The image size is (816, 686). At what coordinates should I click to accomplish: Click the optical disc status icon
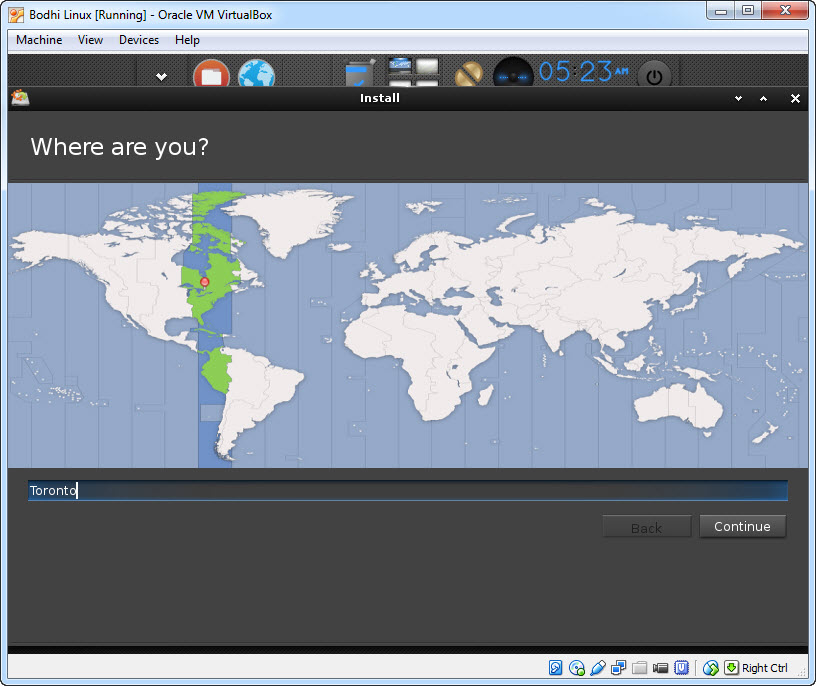577,668
